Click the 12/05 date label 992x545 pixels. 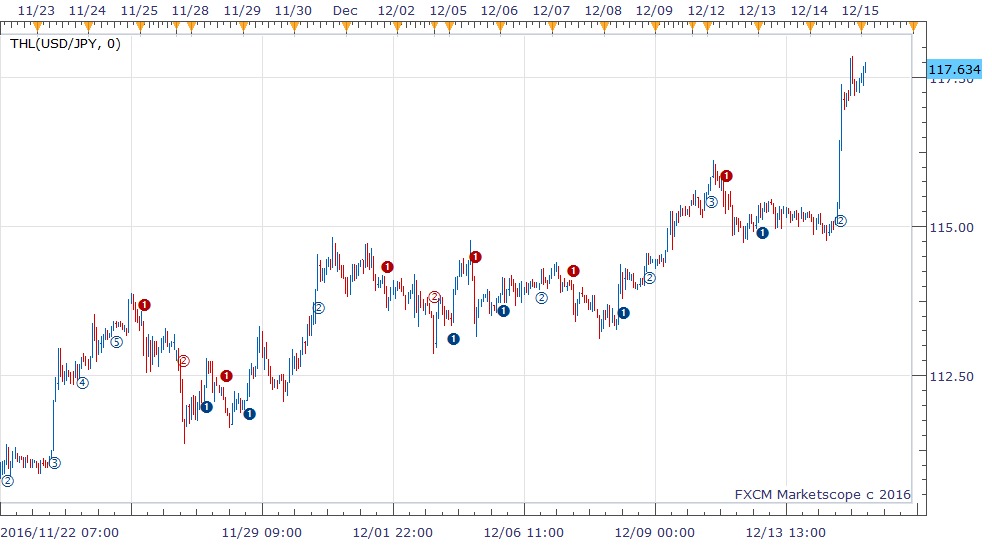click(449, 11)
